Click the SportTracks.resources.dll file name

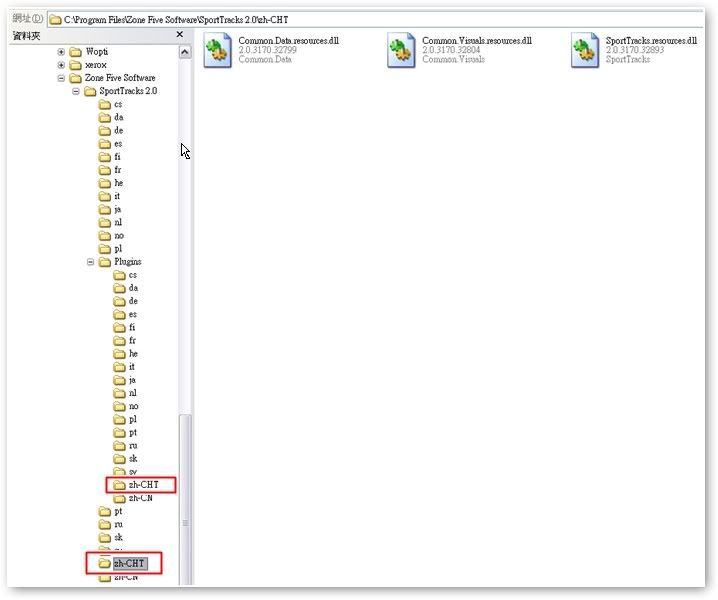click(651, 41)
